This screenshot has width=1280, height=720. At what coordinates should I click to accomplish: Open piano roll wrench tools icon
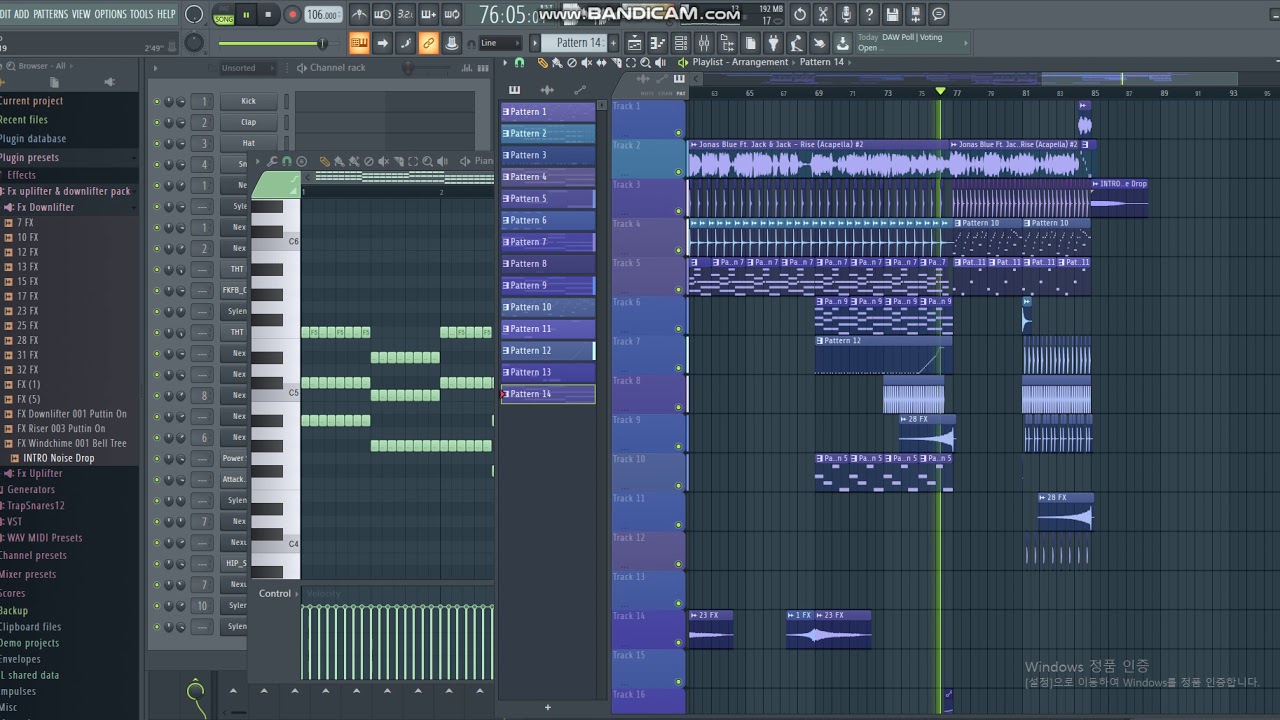coord(272,162)
